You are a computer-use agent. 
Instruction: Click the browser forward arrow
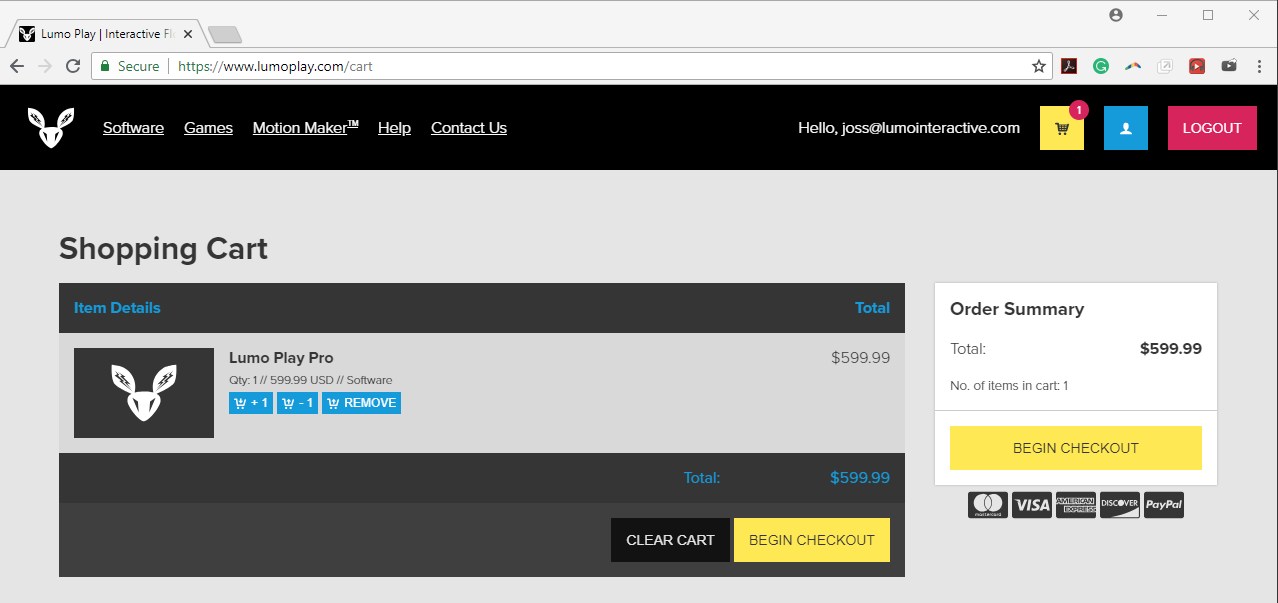coord(45,66)
